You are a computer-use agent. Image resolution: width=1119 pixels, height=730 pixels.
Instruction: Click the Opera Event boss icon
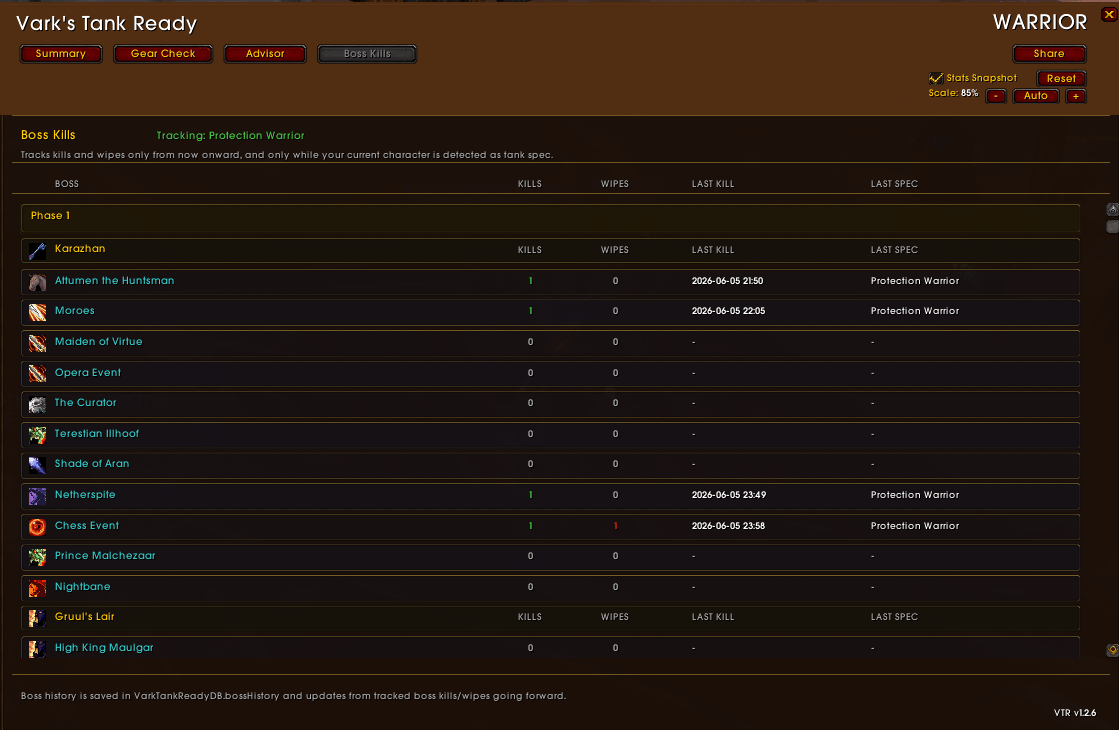coord(37,373)
